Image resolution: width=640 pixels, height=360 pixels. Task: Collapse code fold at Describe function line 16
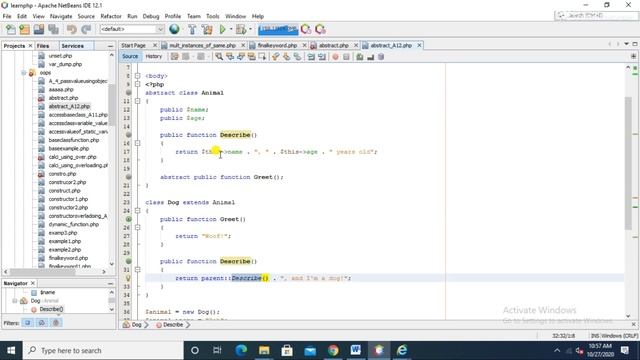click(138, 143)
